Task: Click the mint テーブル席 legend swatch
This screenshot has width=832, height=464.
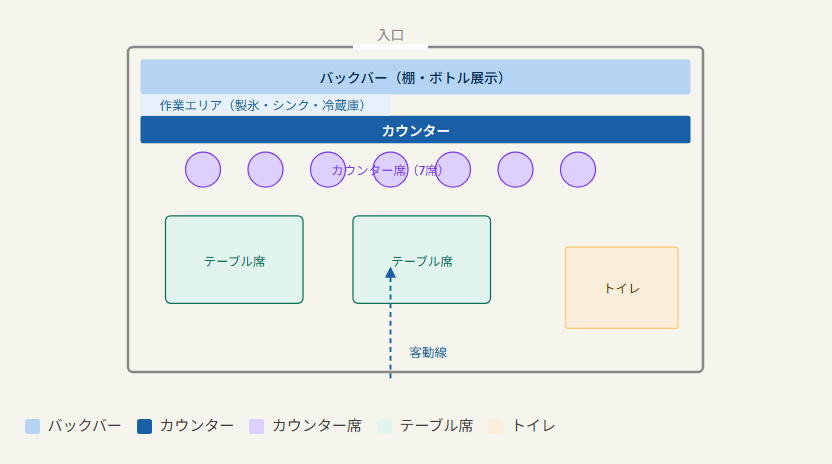Action: [384, 426]
